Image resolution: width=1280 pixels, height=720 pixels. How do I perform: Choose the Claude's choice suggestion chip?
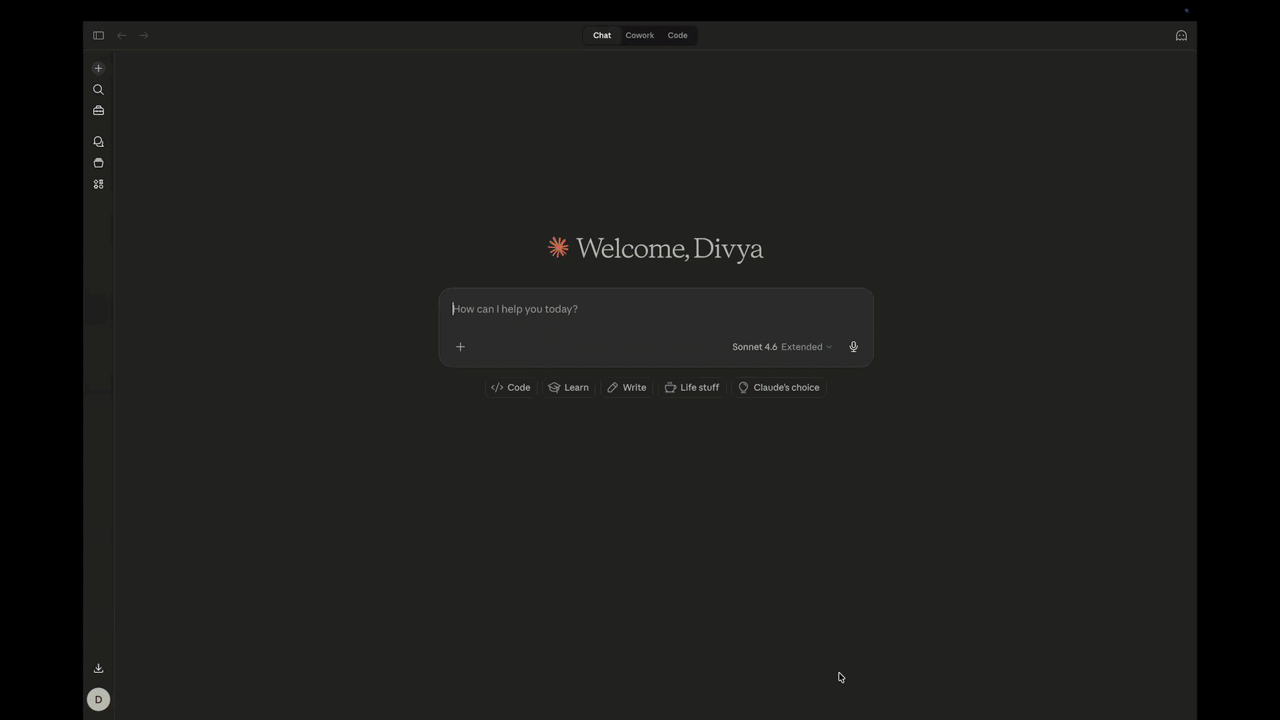[x=778, y=387]
